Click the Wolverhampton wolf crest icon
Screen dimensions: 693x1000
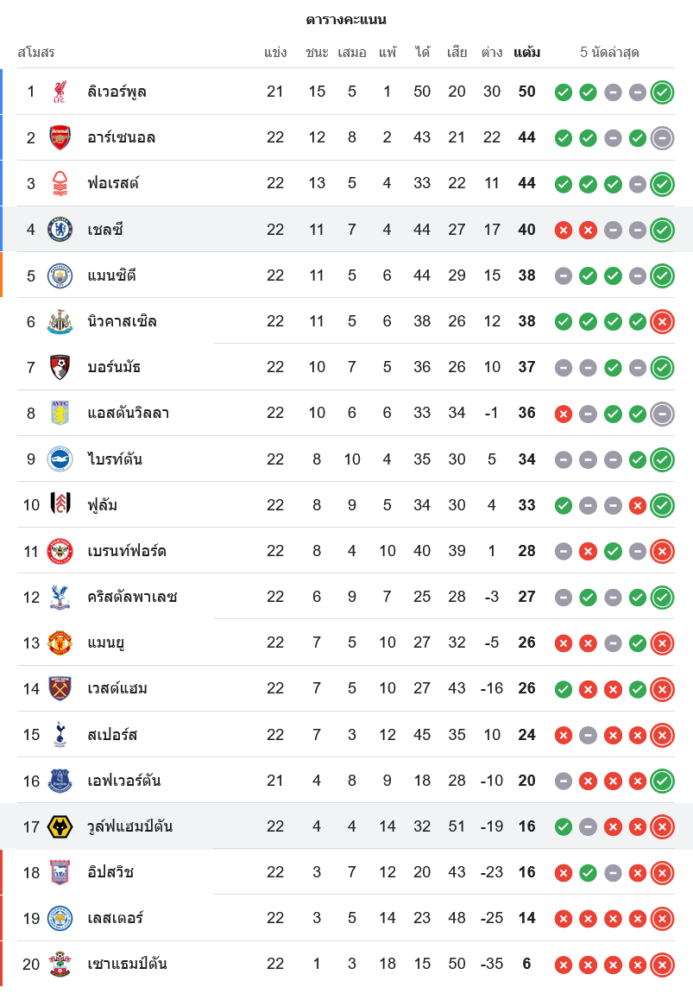tap(60, 827)
